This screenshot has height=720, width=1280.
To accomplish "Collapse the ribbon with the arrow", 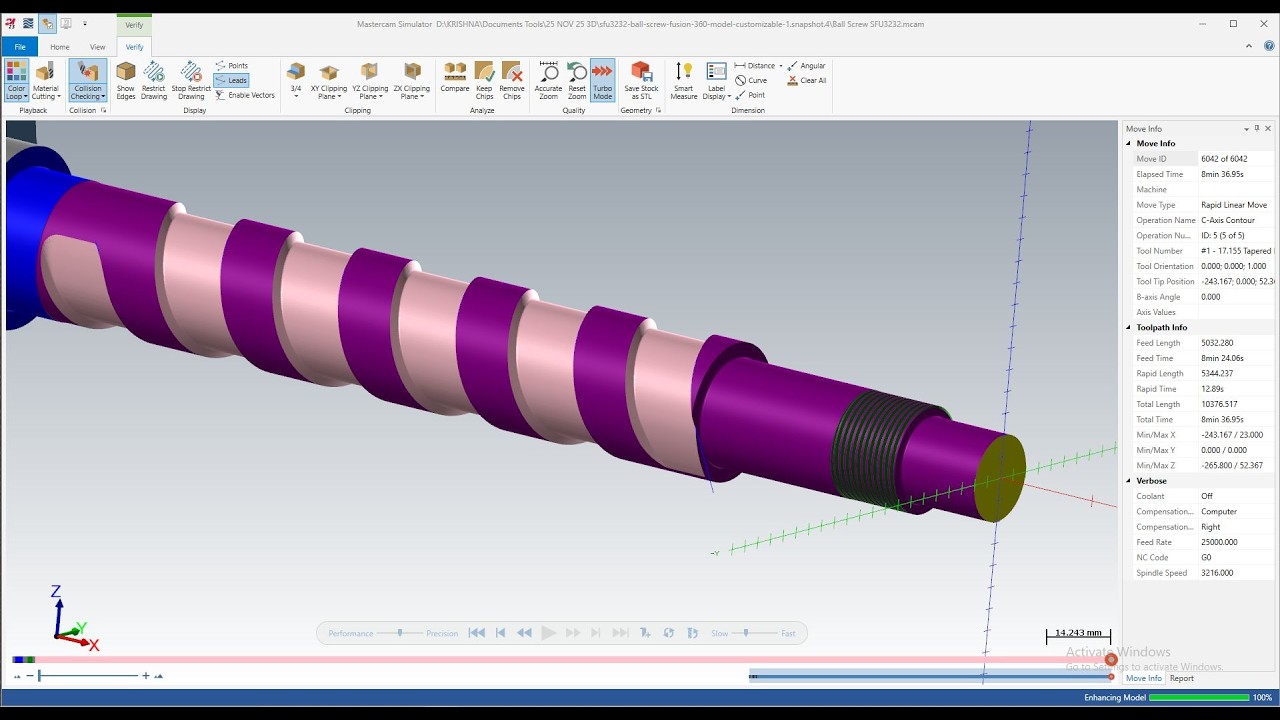I will pyautogui.click(x=1248, y=46).
